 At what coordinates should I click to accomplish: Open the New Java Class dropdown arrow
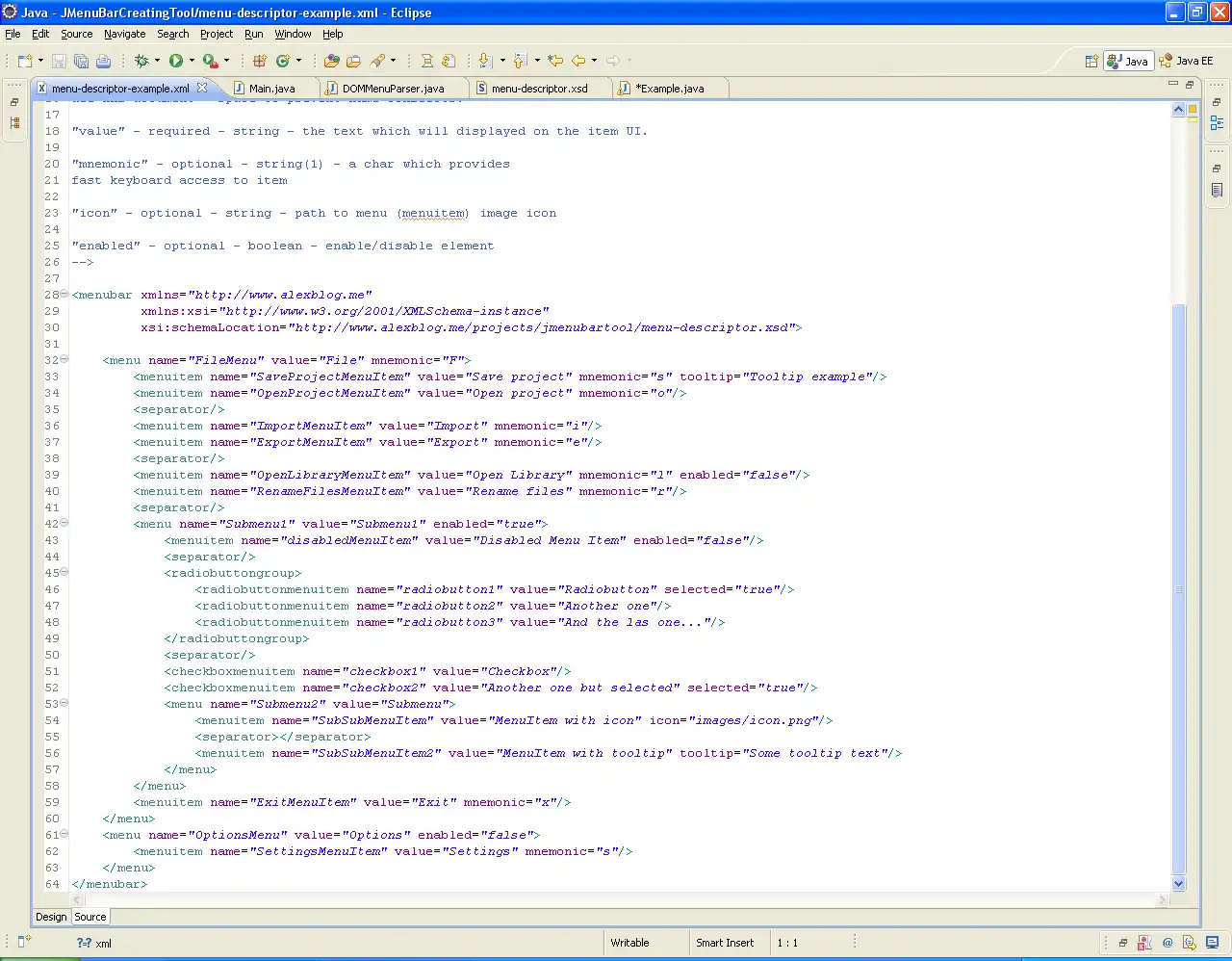(x=298, y=61)
